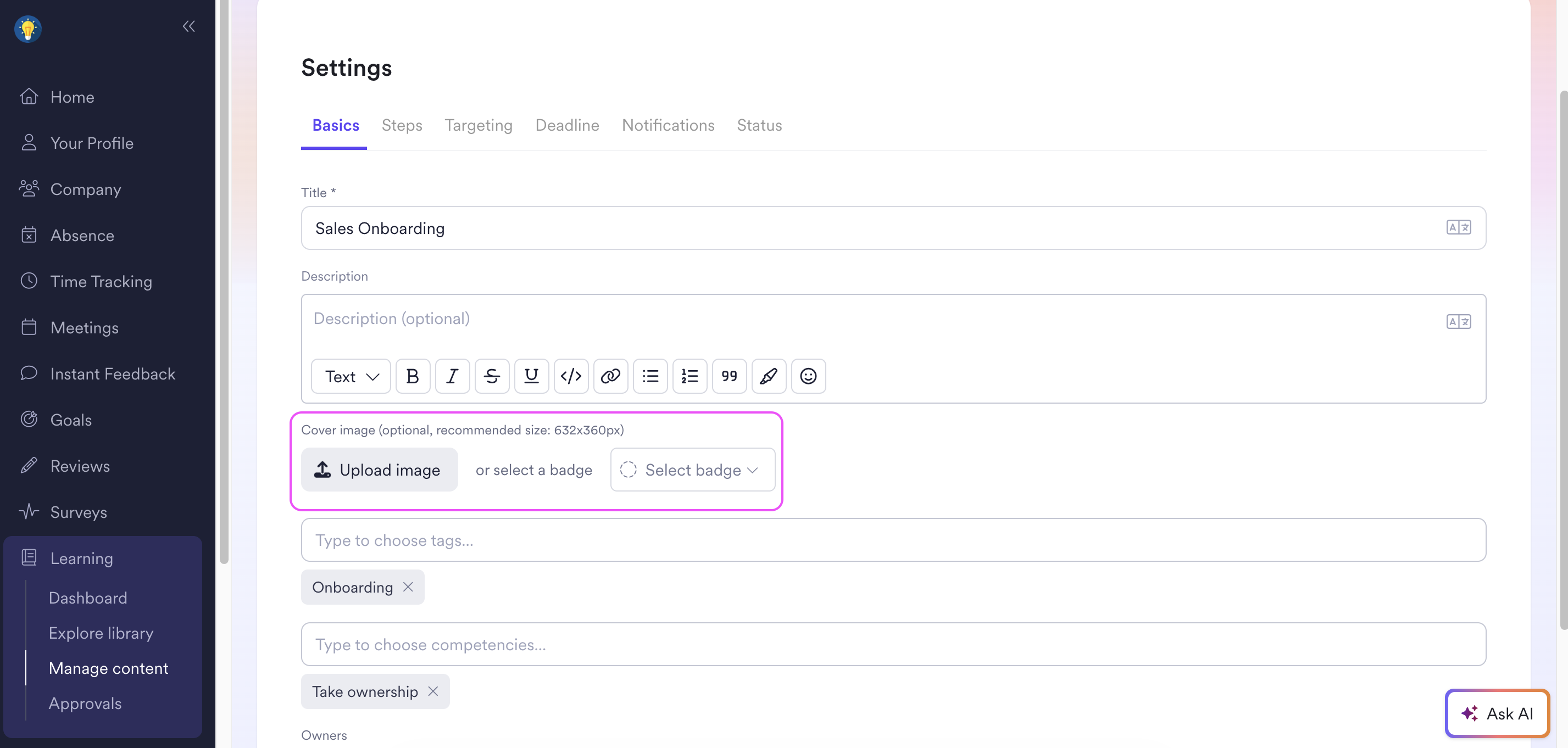Open the Text style dropdown
Screen dimensions: 1568x748
351,376
